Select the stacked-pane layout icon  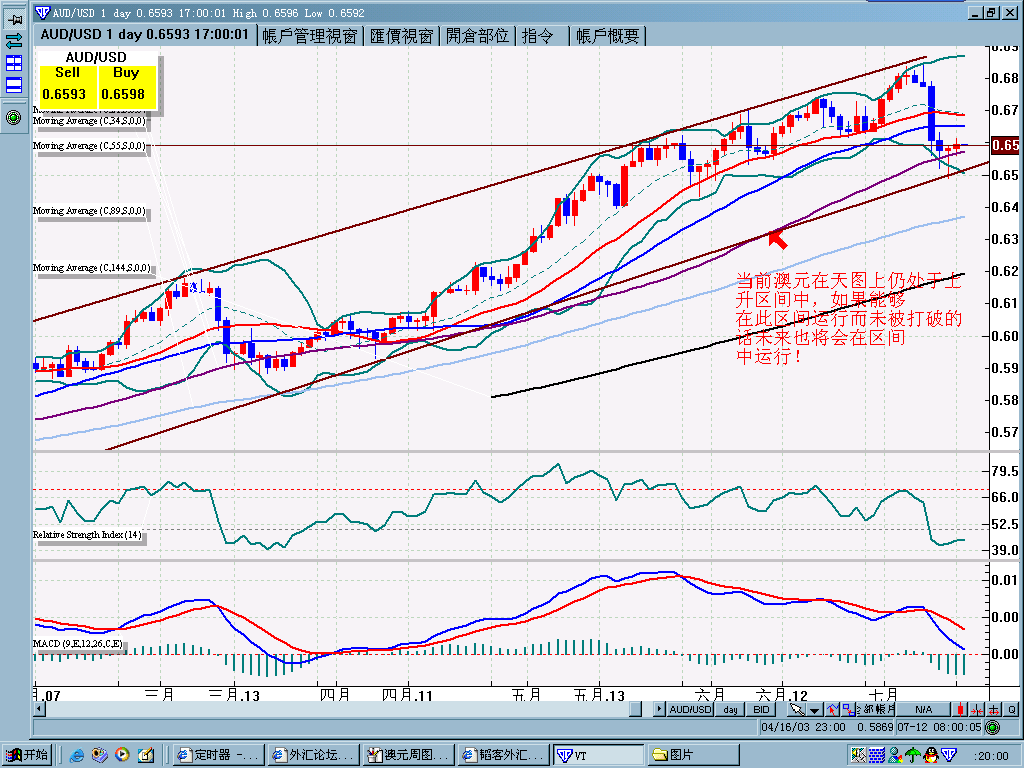point(14,85)
